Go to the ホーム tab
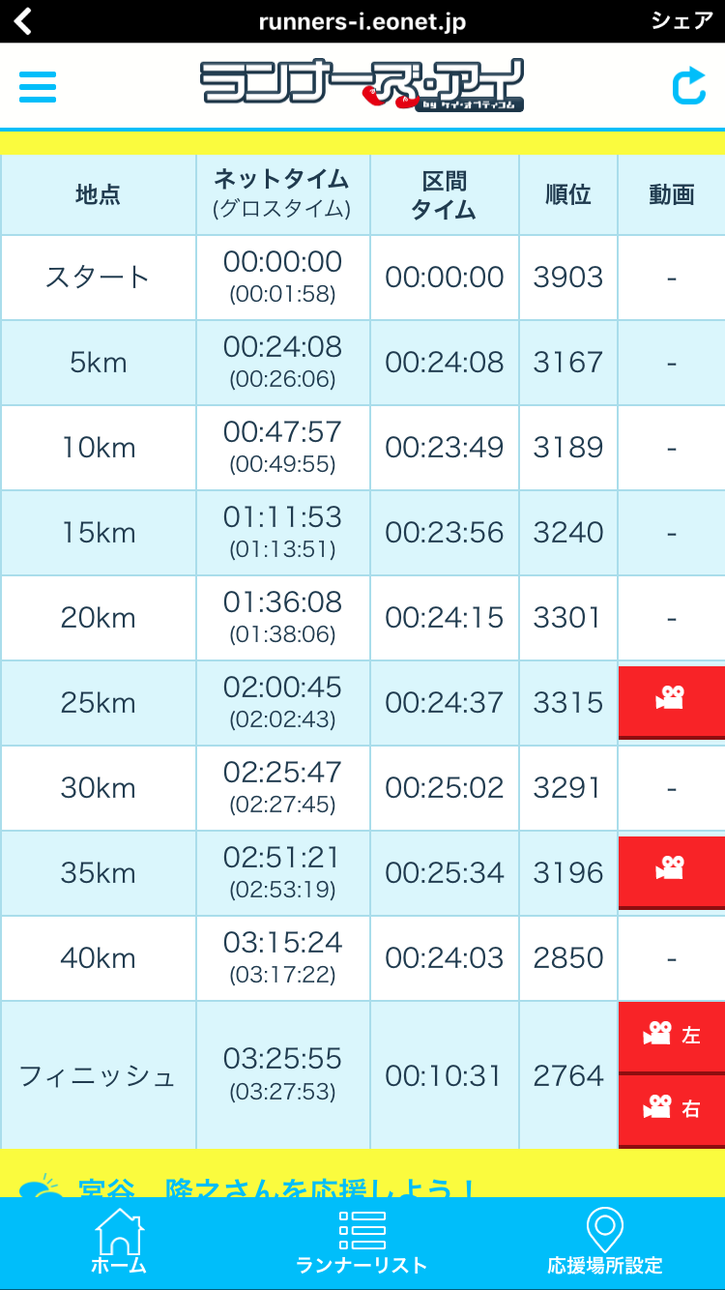This screenshot has height=1290, width=725. [119, 1241]
